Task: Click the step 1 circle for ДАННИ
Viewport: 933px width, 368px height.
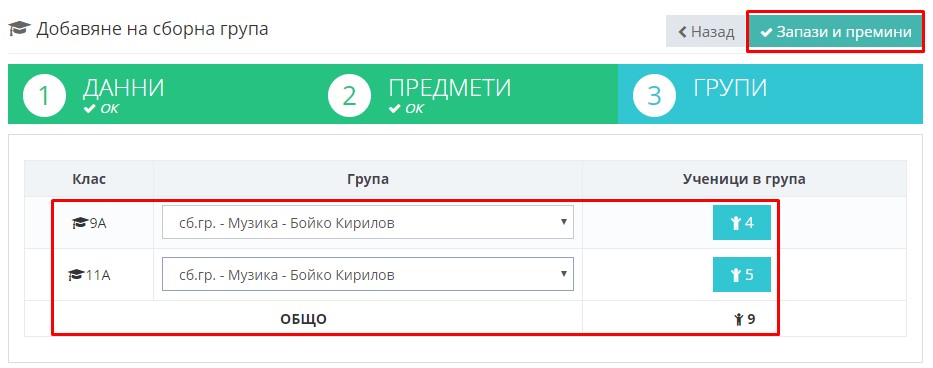Action: 44,95
